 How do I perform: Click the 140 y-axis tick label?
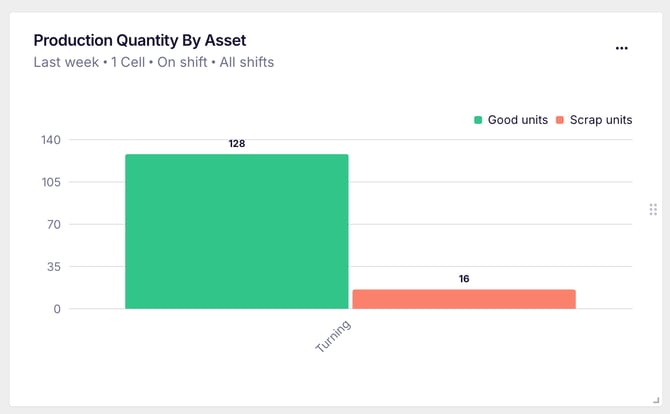51,140
